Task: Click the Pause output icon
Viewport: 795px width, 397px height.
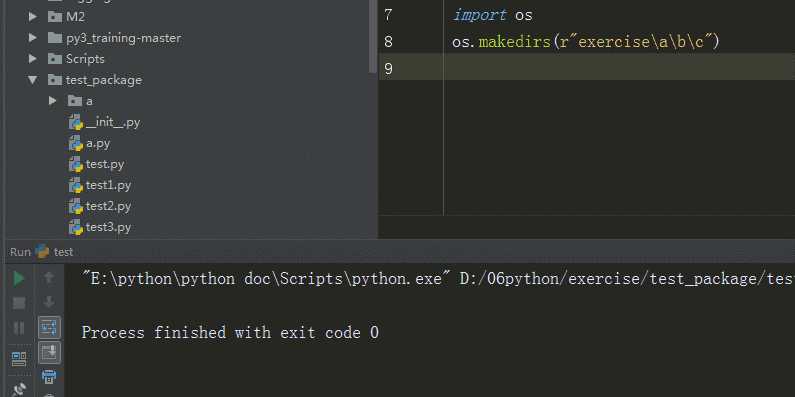Action: tap(19, 328)
